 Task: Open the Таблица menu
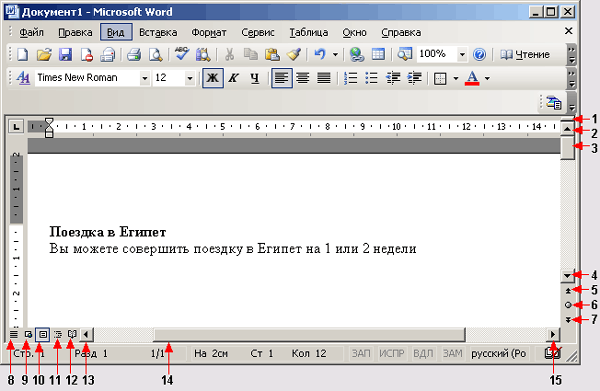[x=308, y=33]
